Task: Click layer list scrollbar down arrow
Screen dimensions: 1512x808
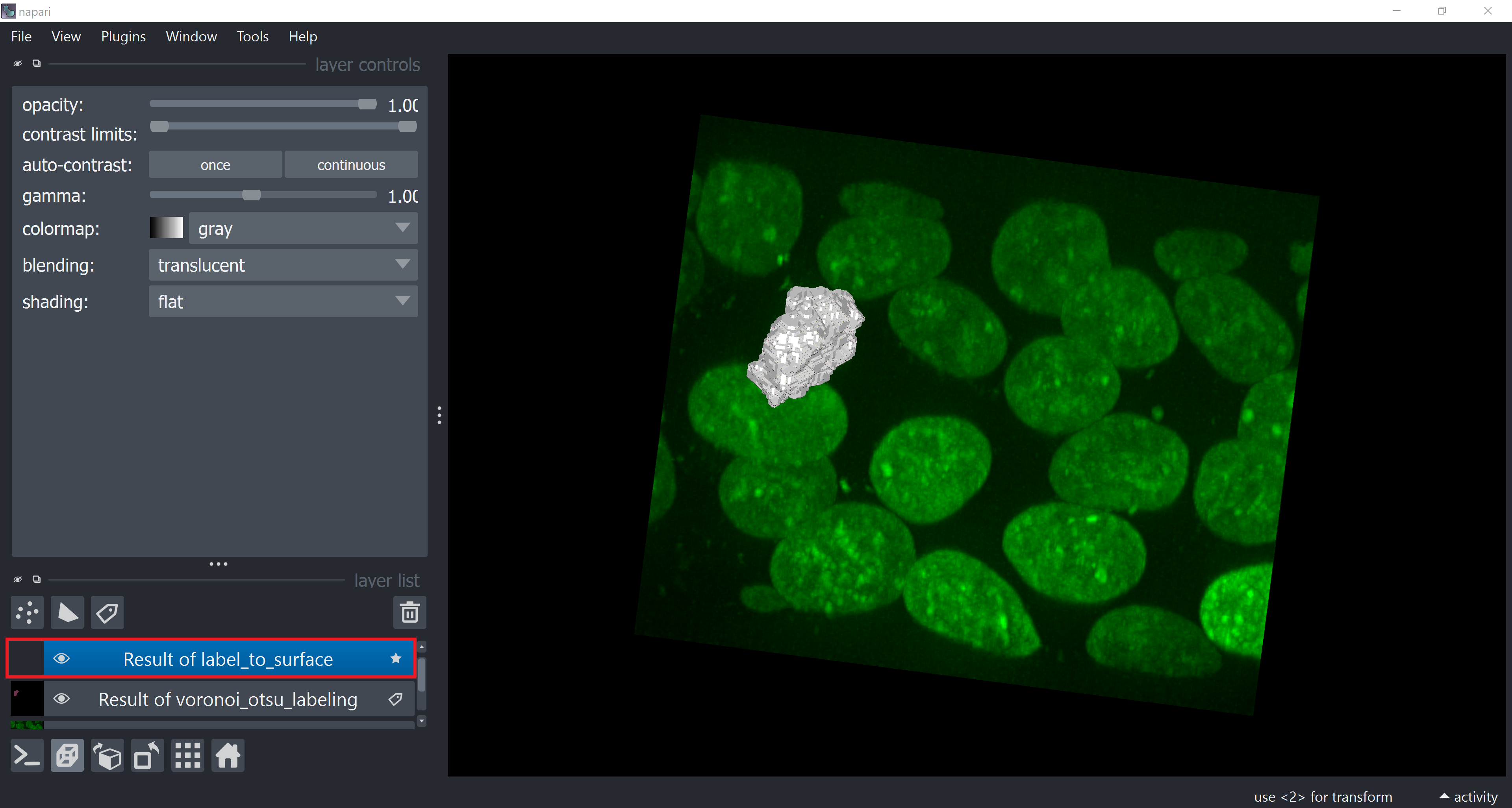Action: 421,721
